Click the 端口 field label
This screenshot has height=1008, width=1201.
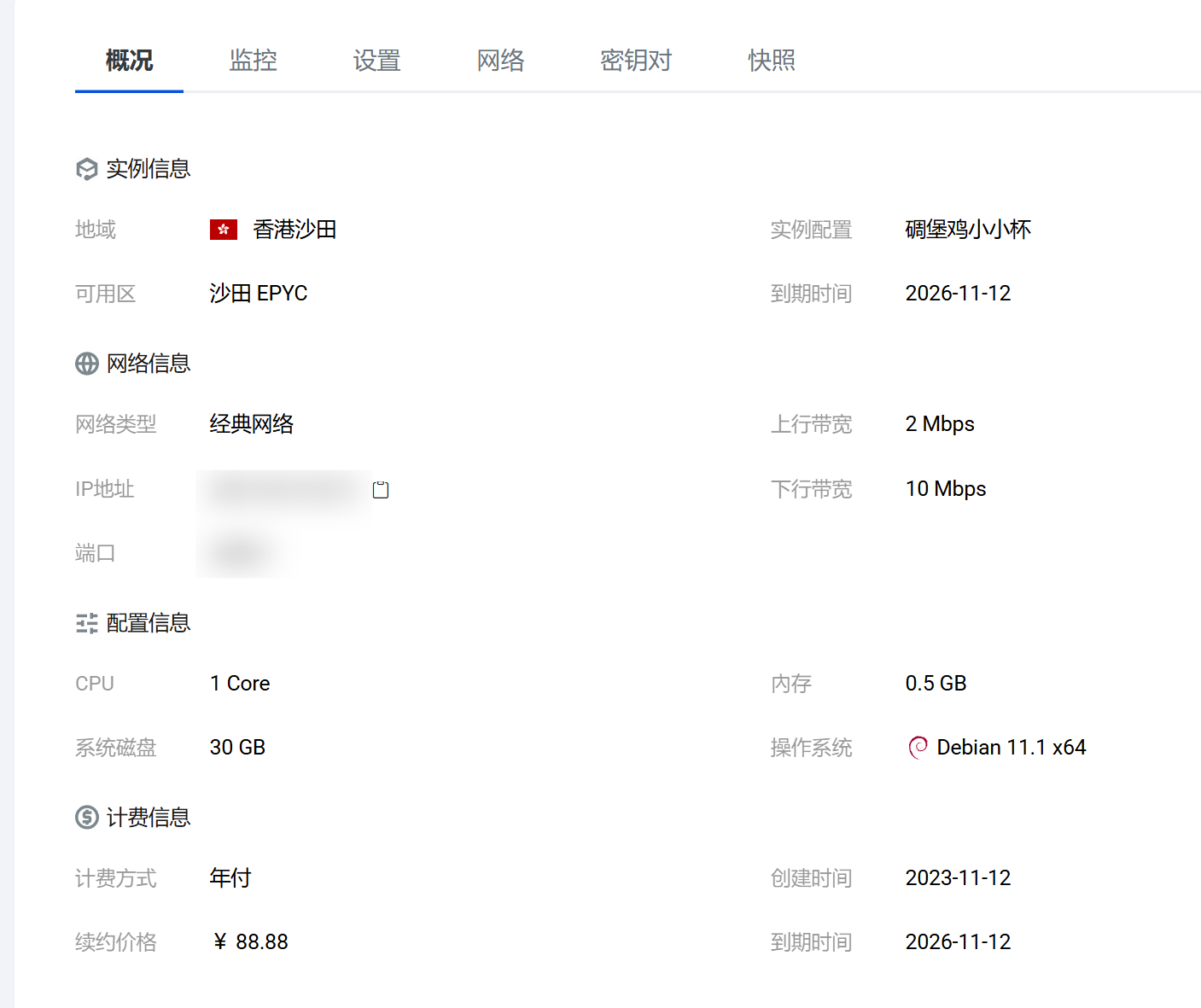(x=96, y=554)
